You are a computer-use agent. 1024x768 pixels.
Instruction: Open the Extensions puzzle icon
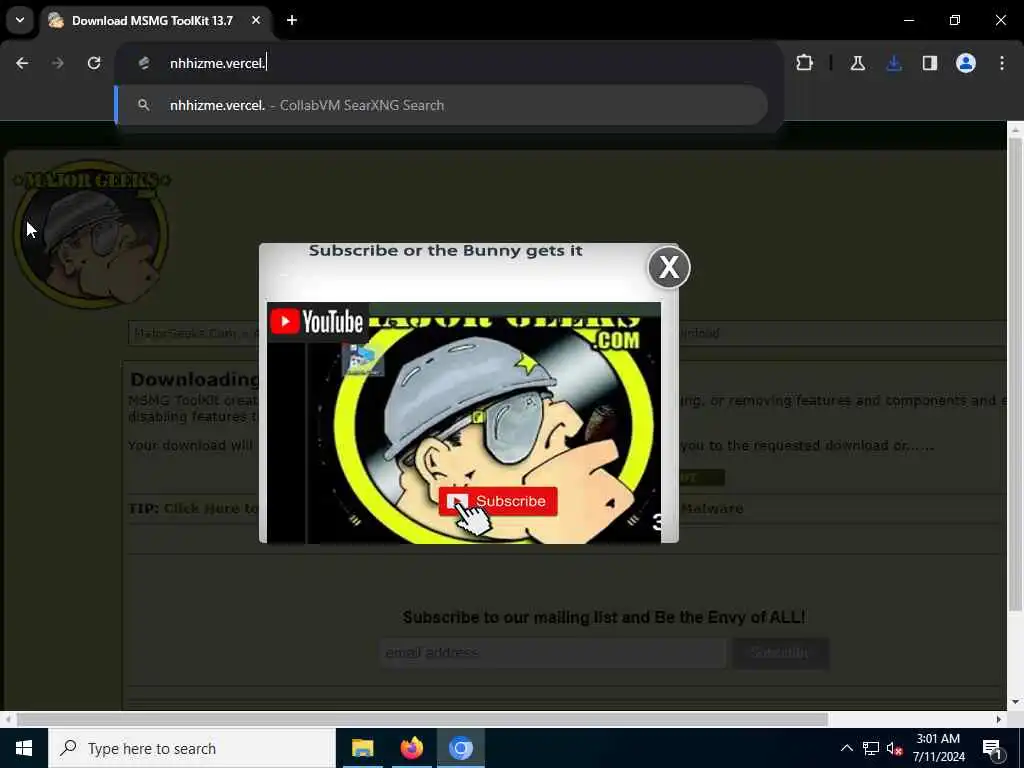point(805,63)
